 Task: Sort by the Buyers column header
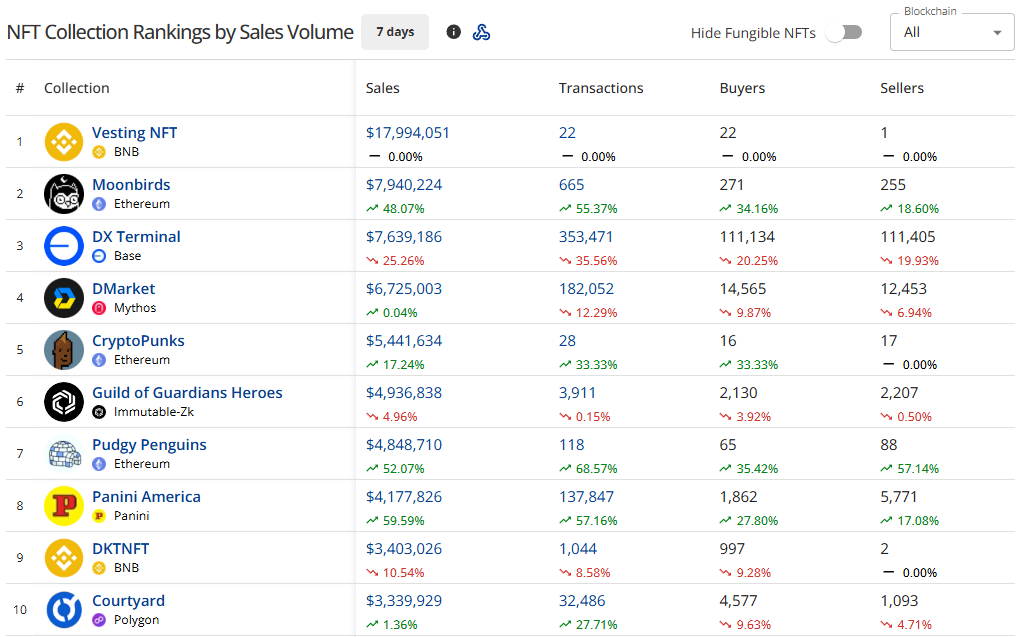(x=742, y=88)
